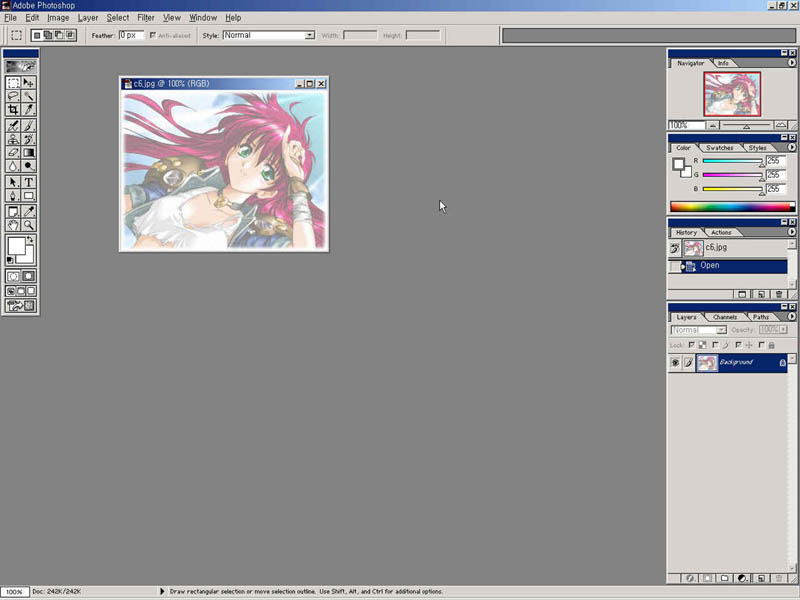
Task: Switch to Standard Screen mode in toolbox
Action: coord(11,291)
